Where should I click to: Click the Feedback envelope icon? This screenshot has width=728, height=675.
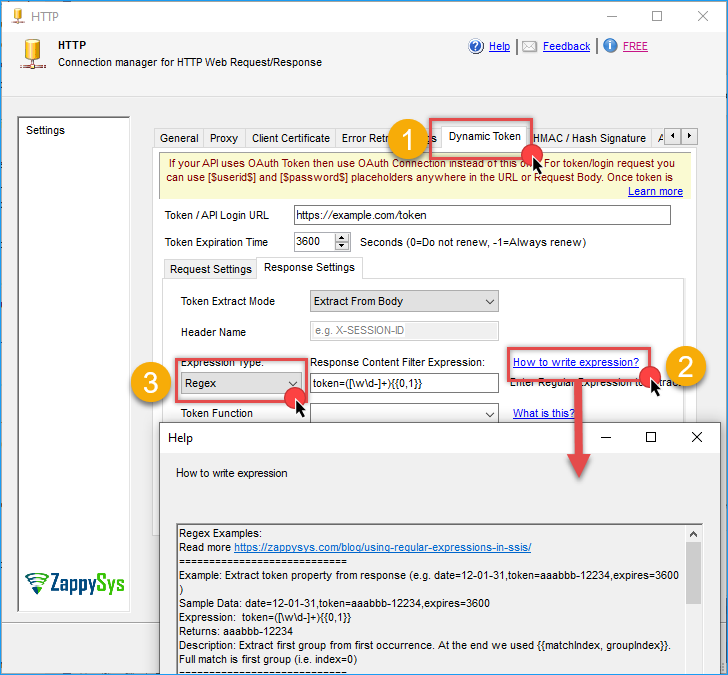pyautogui.click(x=529, y=46)
